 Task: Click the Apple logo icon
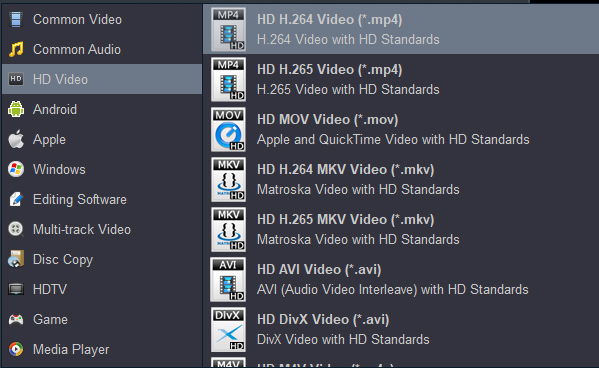point(16,139)
